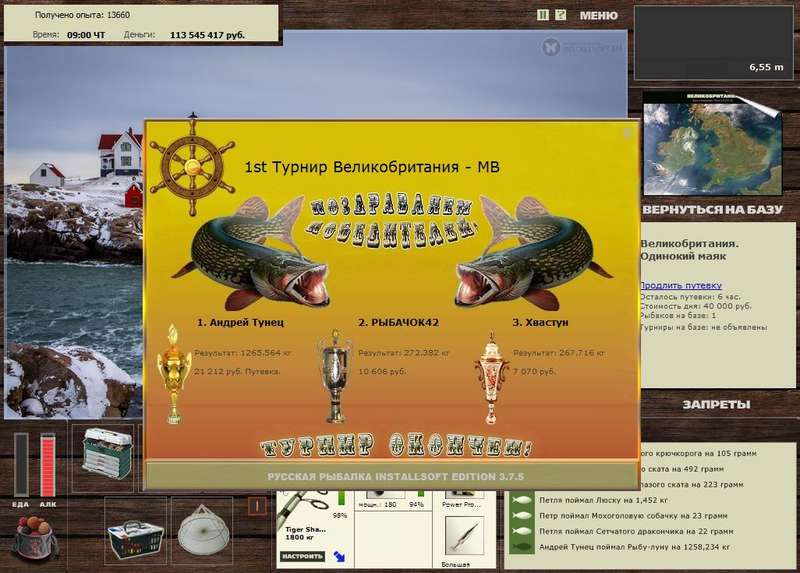800x573 pixels.
Task: Click the location name Великобритания. Одинокий маяк
Action: (689, 250)
